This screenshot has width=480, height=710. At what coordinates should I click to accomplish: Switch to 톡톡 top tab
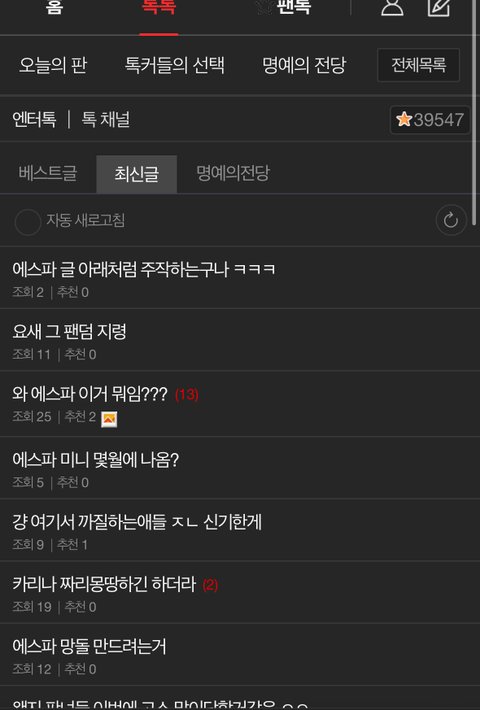(x=158, y=8)
